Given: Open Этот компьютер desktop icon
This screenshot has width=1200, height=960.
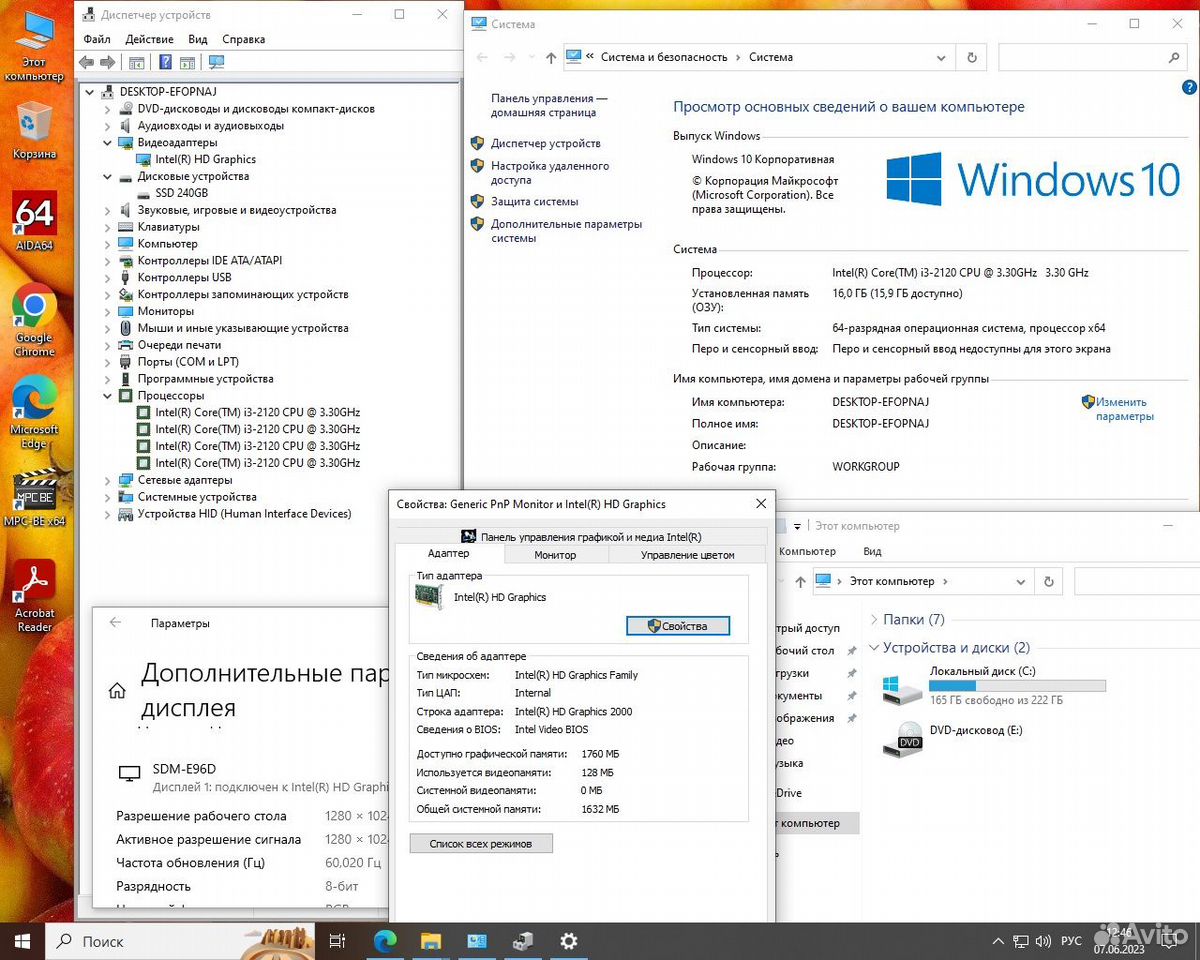Looking at the screenshot, I should [34, 45].
